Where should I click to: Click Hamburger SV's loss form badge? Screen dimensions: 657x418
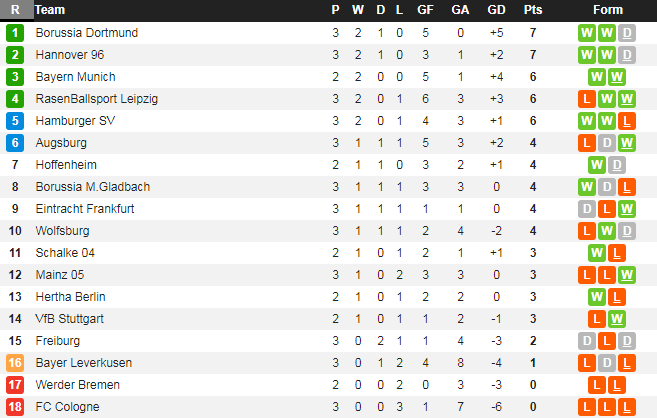627,121
